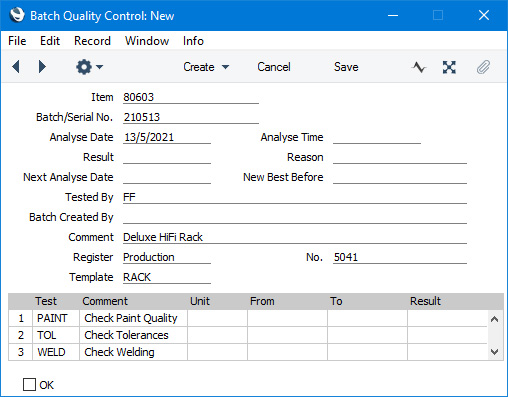This screenshot has height=397, width=508.
Task: Expand the arrow beside gear icon
Action: point(99,67)
